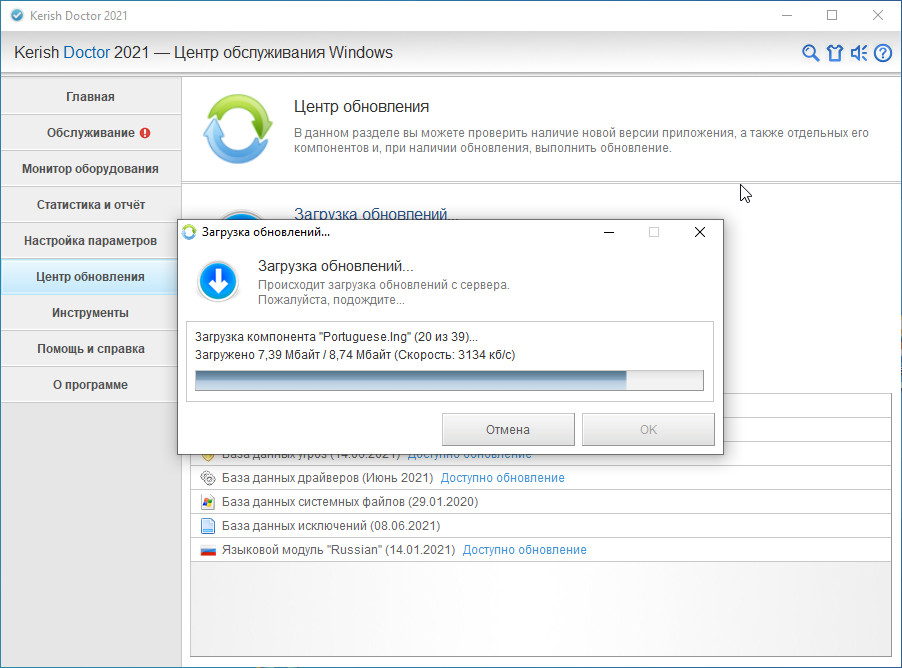
Task: Click Доступно обновление link for driver database
Action: (503, 478)
